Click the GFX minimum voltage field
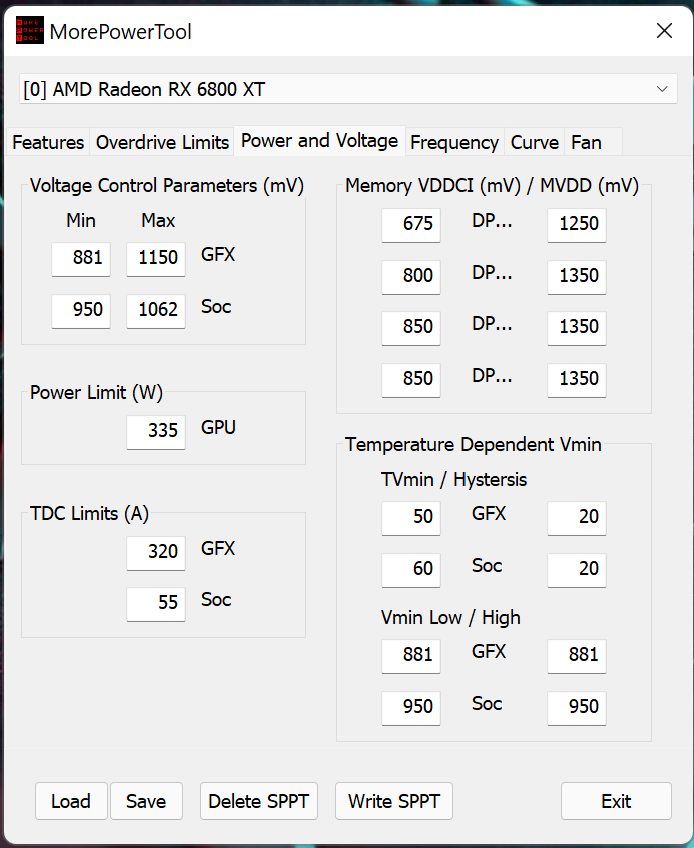This screenshot has width=694, height=848. tap(81, 259)
